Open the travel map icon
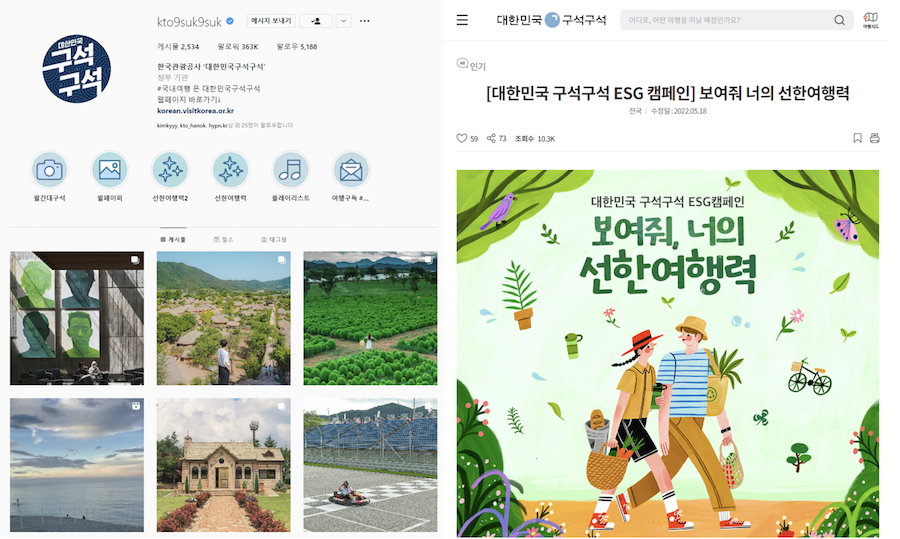The height and width of the screenshot is (539, 900). (x=871, y=20)
